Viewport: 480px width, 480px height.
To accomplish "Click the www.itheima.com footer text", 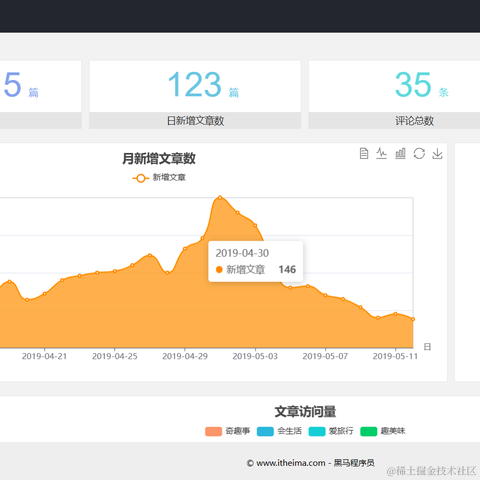I will (x=291, y=463).
